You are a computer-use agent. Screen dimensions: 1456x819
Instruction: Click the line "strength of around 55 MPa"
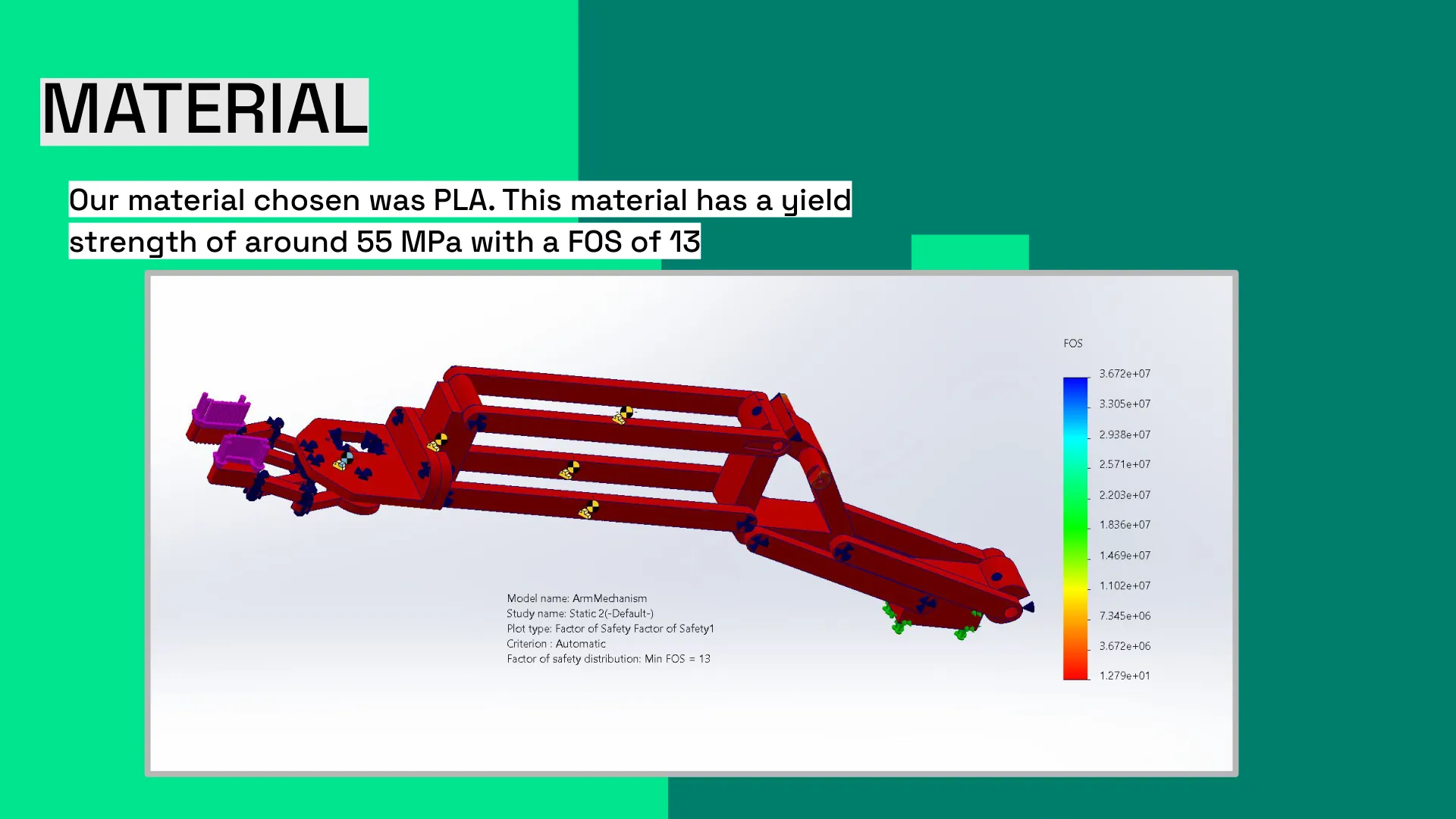[384, 241]
